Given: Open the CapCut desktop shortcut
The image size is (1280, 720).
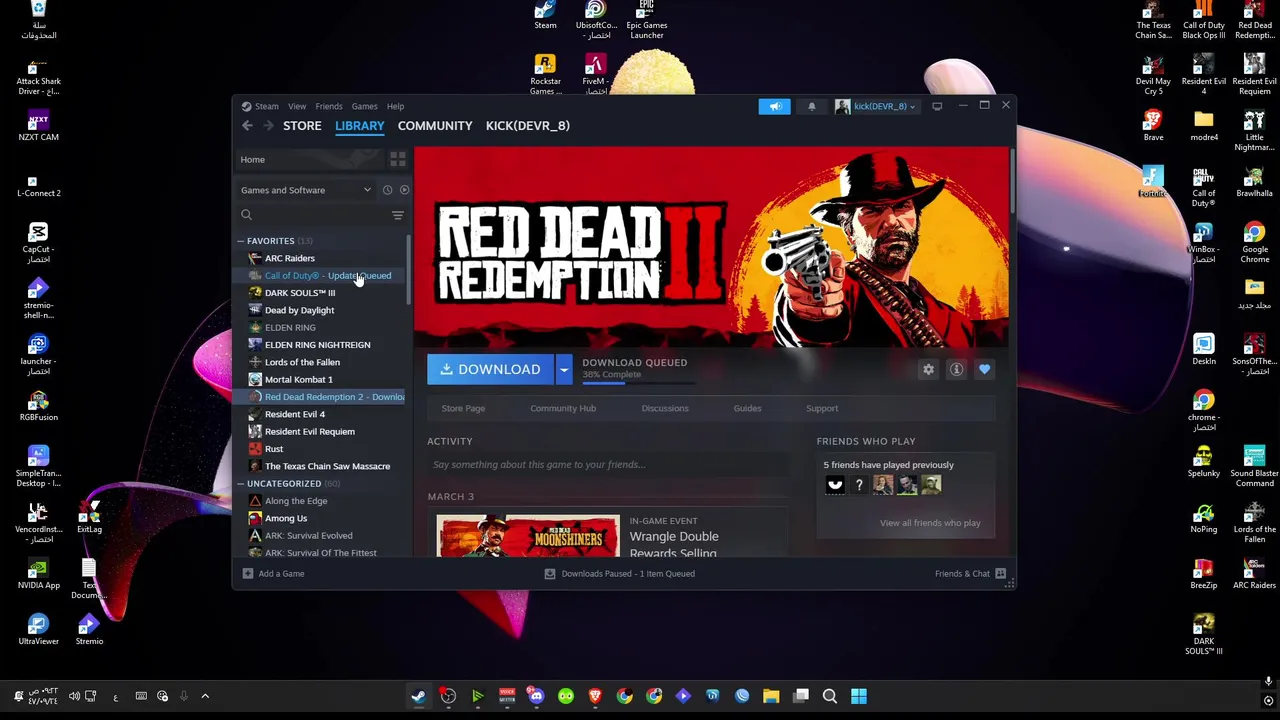Looking at the screenshot, I should tap(38, 243).
